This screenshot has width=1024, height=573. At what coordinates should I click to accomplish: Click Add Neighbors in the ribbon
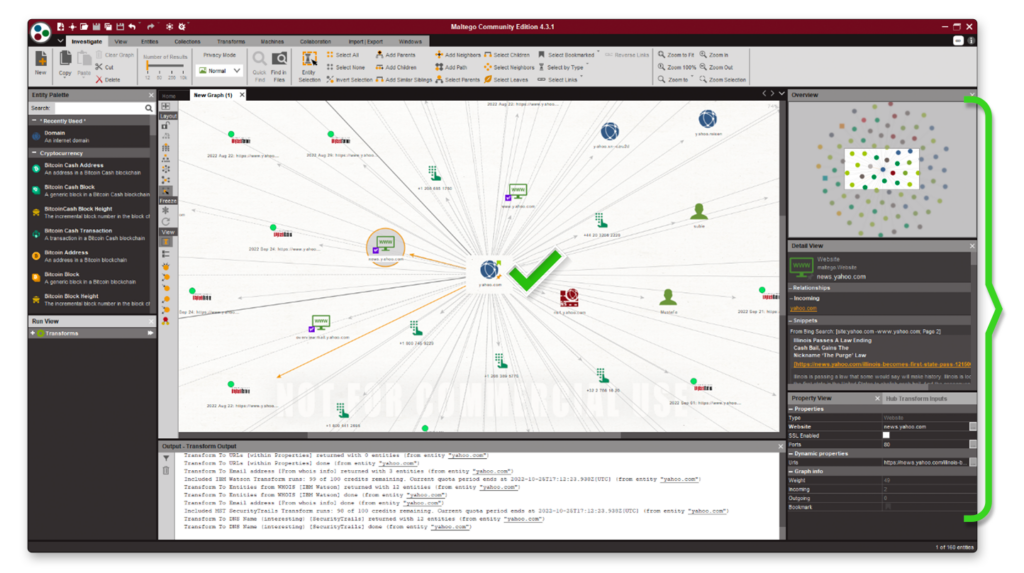pyautogui.click(x=458, y=55)
